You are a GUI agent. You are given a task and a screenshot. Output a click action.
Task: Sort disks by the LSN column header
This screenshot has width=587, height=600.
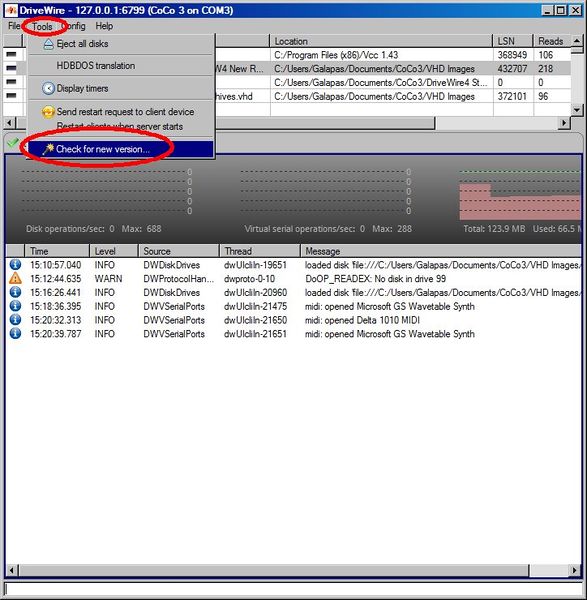click(x=513, y=41)
